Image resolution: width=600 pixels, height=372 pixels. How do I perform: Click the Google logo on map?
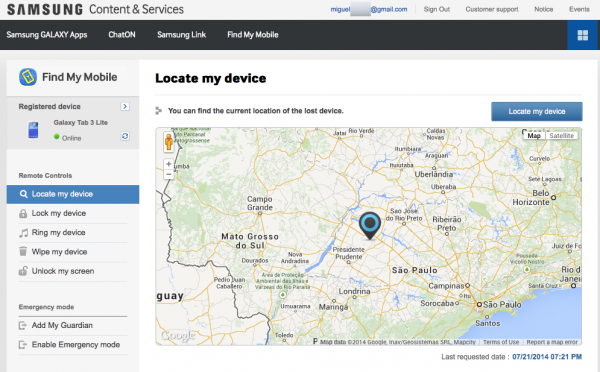[178, 336]
